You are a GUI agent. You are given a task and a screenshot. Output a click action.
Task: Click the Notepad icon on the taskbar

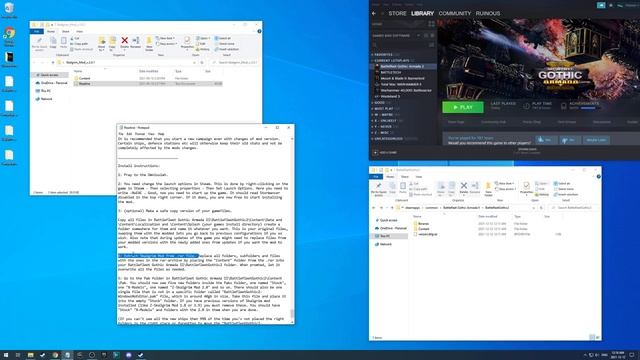pyautogui.click(x=67, y=355)
